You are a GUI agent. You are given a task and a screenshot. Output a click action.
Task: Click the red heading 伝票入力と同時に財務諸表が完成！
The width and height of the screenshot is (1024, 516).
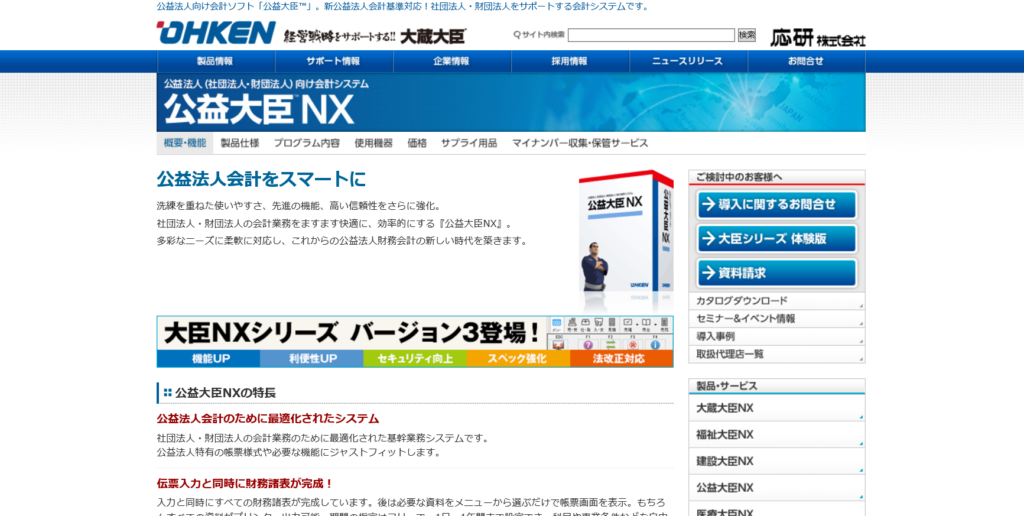click(x=246, y=484)
